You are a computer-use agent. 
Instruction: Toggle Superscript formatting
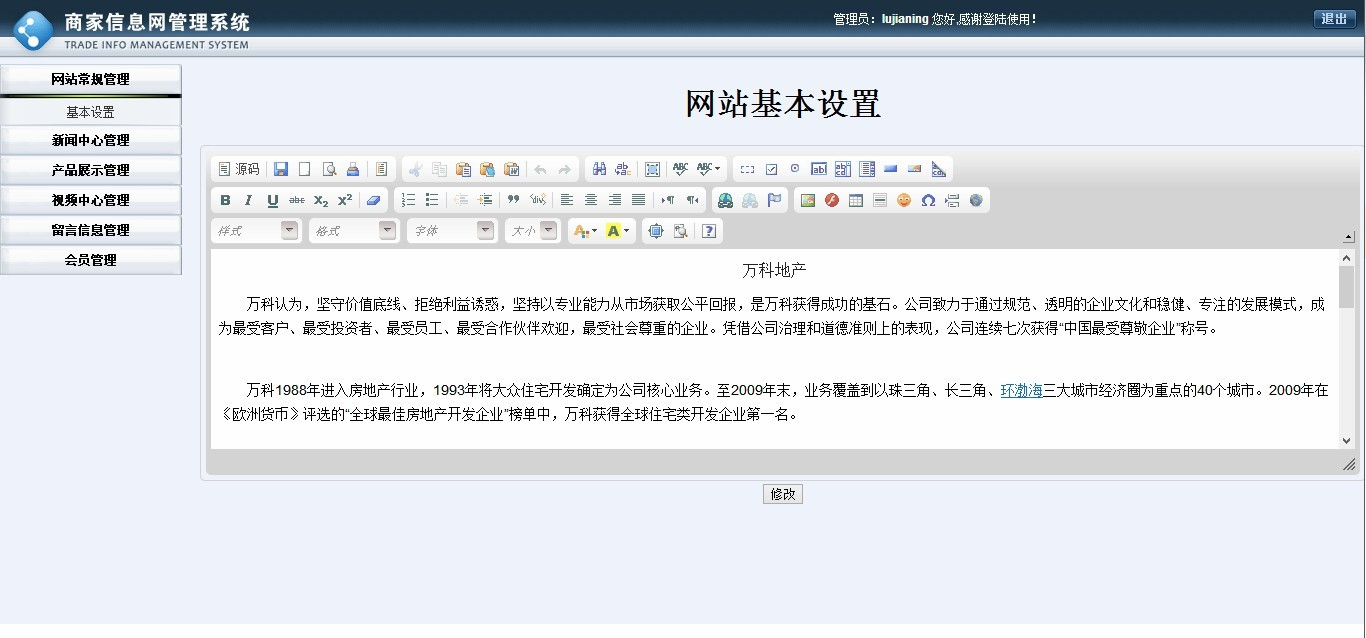point(345,200)
